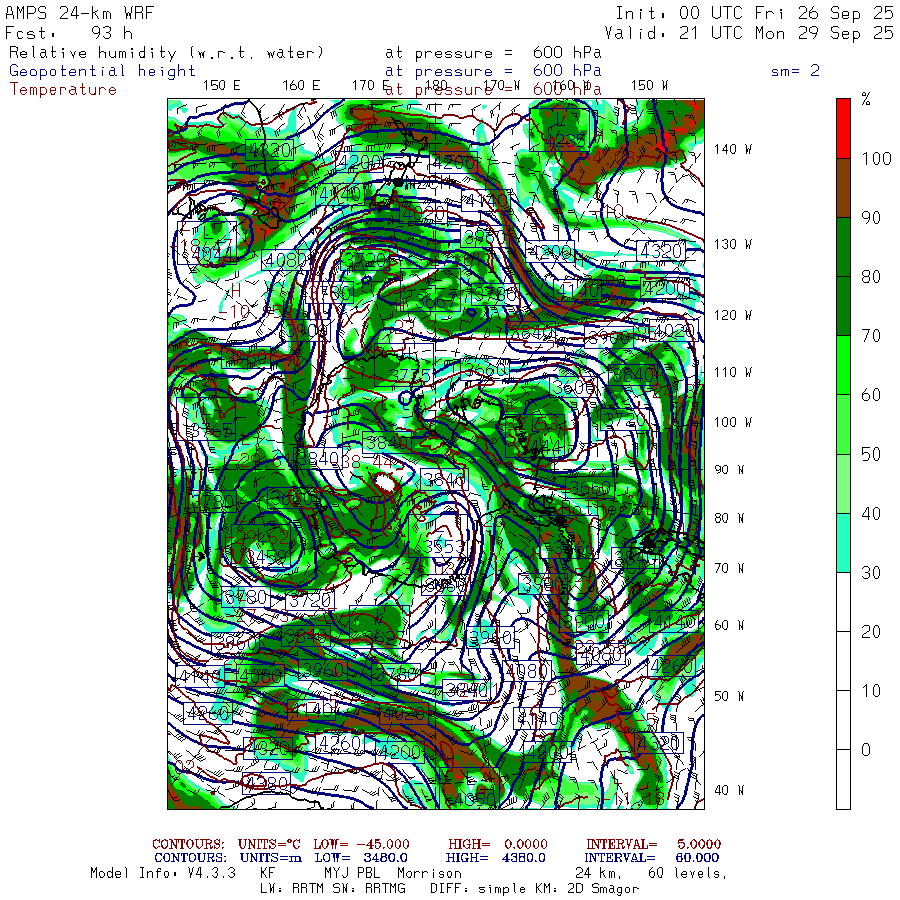Click the 'Init: 00 UTC Fri 26 Sep 25' text
This screenshot has width=900, height=900.
click(x=754, y=13)
